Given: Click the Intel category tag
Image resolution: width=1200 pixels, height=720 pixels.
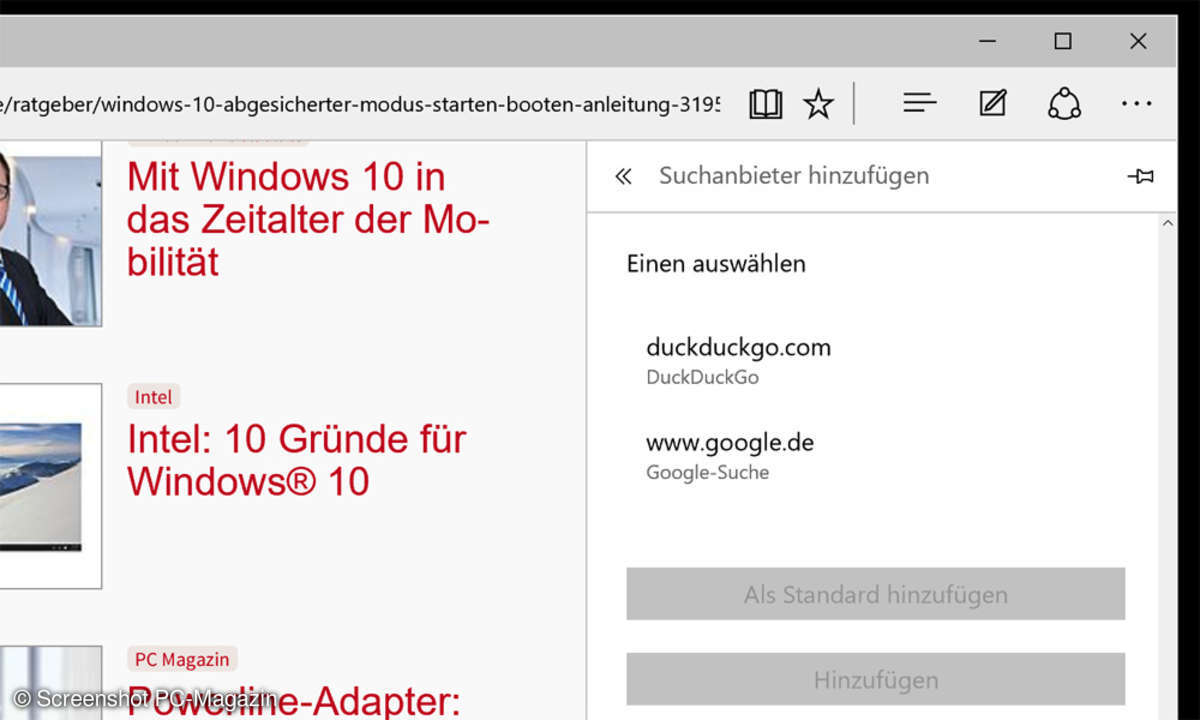Looking at the screenshot, I should point(154,397).
